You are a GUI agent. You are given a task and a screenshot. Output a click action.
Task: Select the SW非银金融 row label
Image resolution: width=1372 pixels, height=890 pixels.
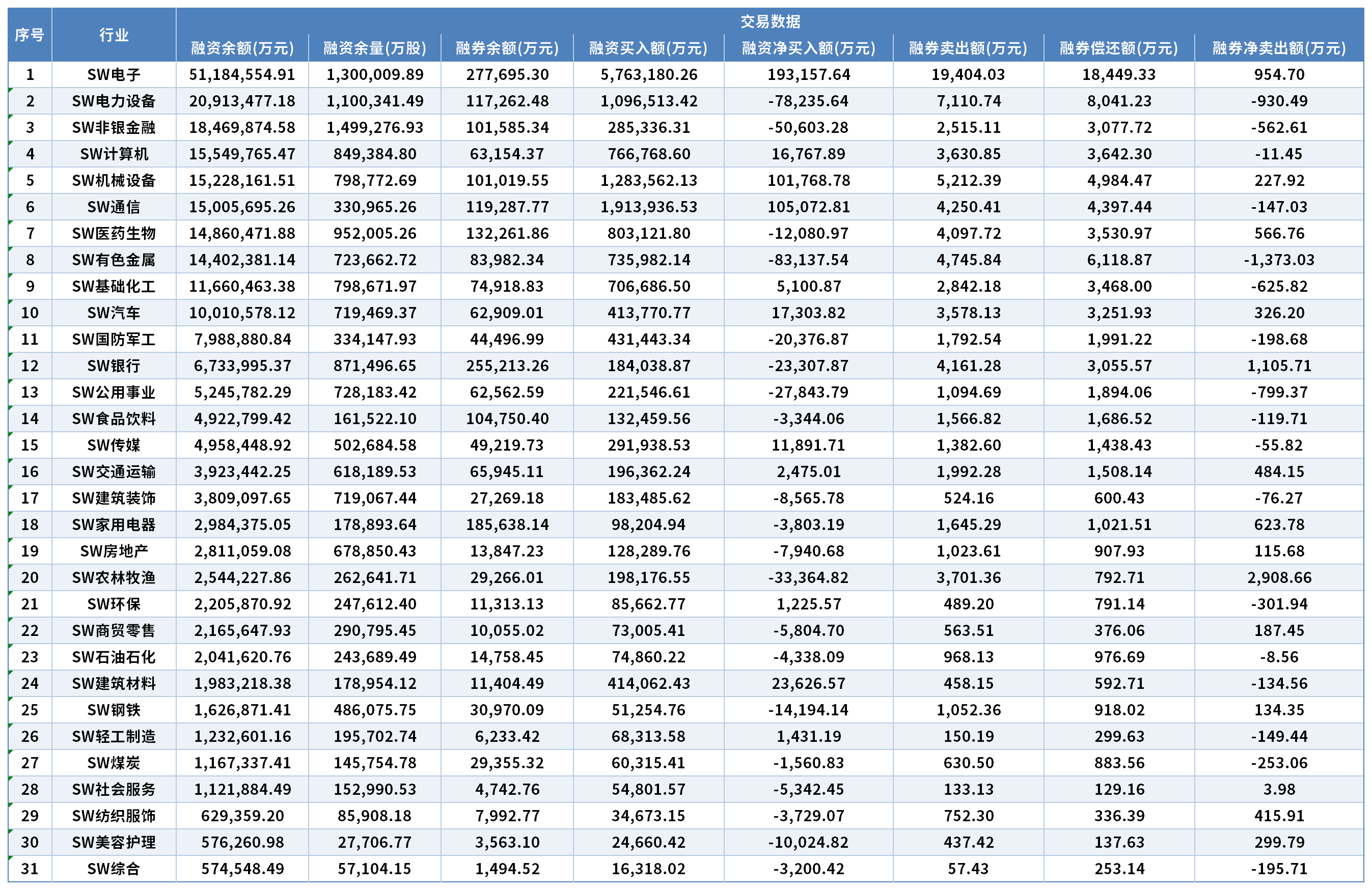click(x=114, y=127)
